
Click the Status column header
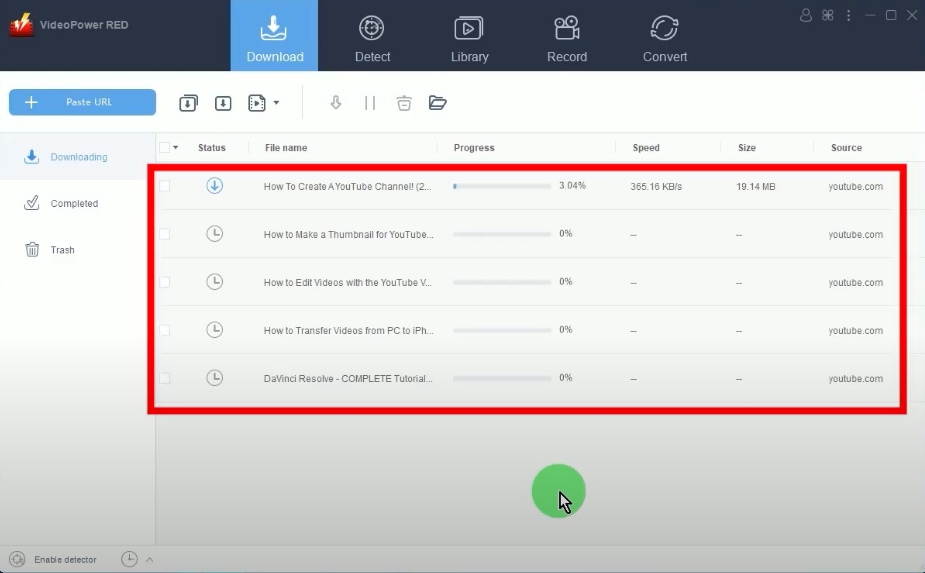[212, 148]
